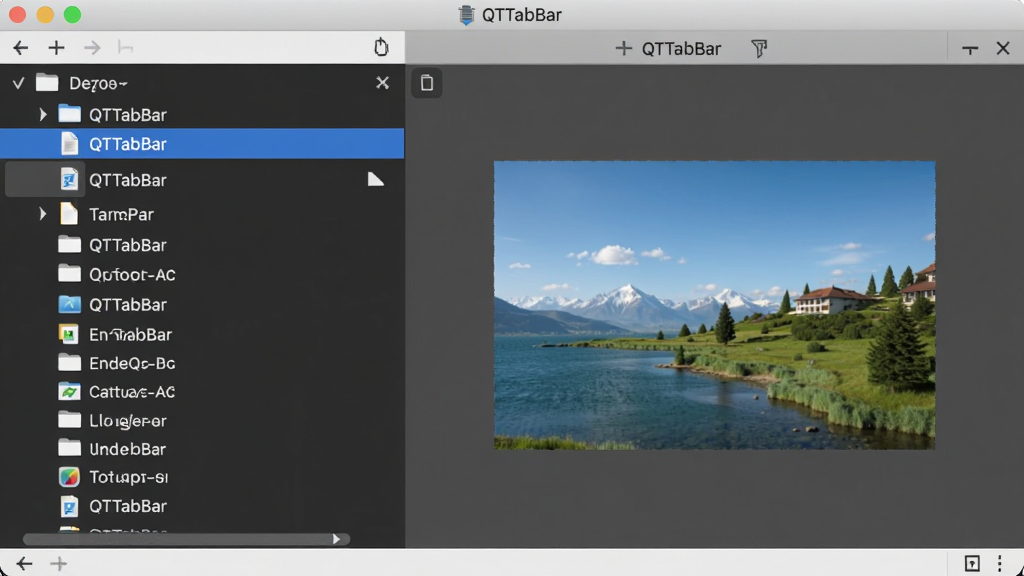Close the preview pane with its X
This screenshot has height=576, width=1024.
(1003, 48)
